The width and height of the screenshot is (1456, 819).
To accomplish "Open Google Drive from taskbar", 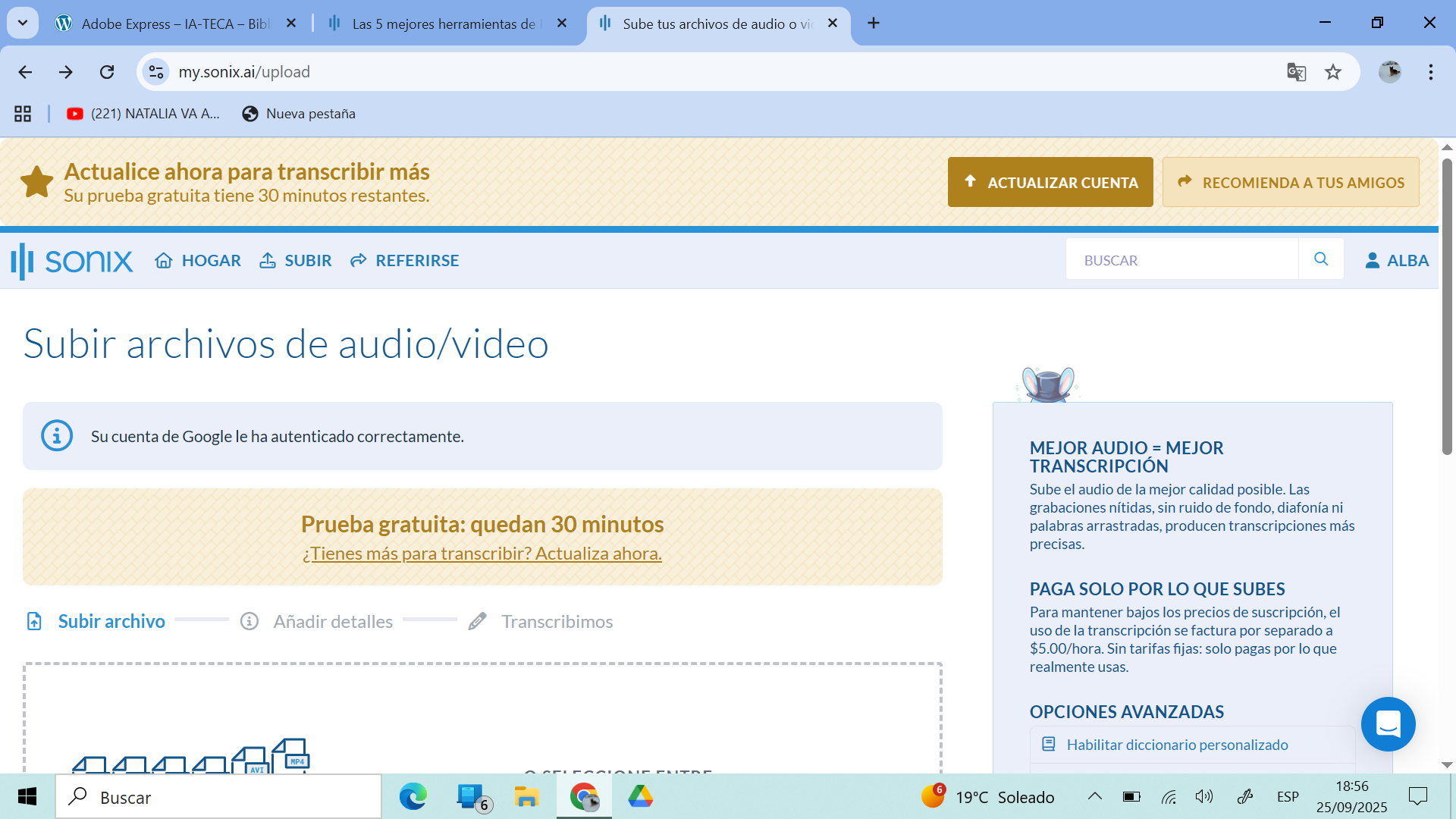I will click(x=640, y=796).
